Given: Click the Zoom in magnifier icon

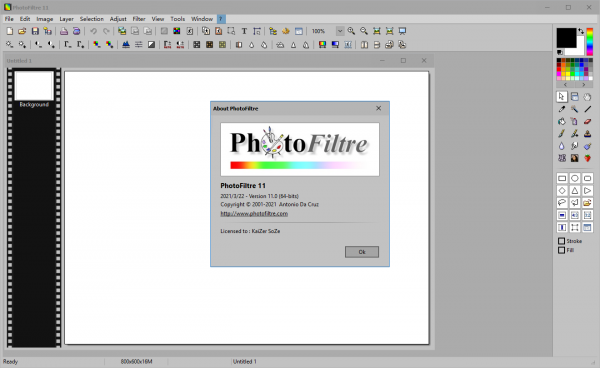Looking at the screenshot, I should (351, 31).
